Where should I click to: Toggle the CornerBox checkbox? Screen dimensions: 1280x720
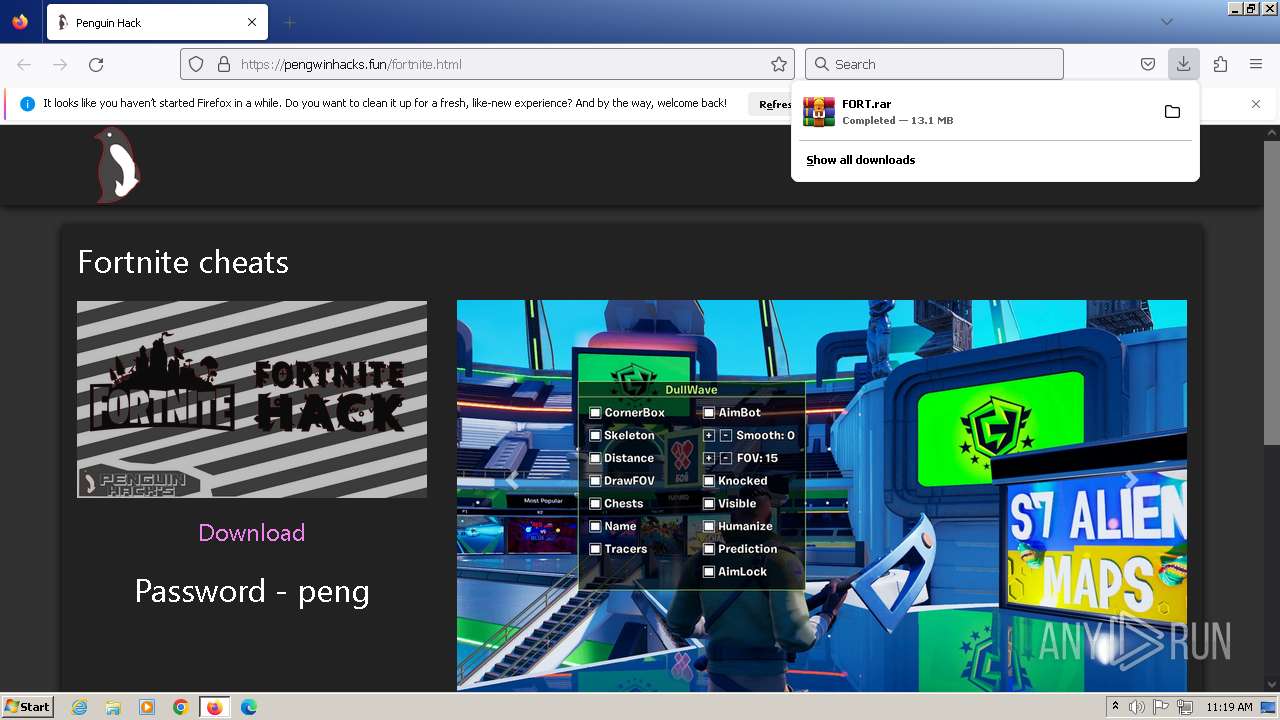tap(595, 412)
